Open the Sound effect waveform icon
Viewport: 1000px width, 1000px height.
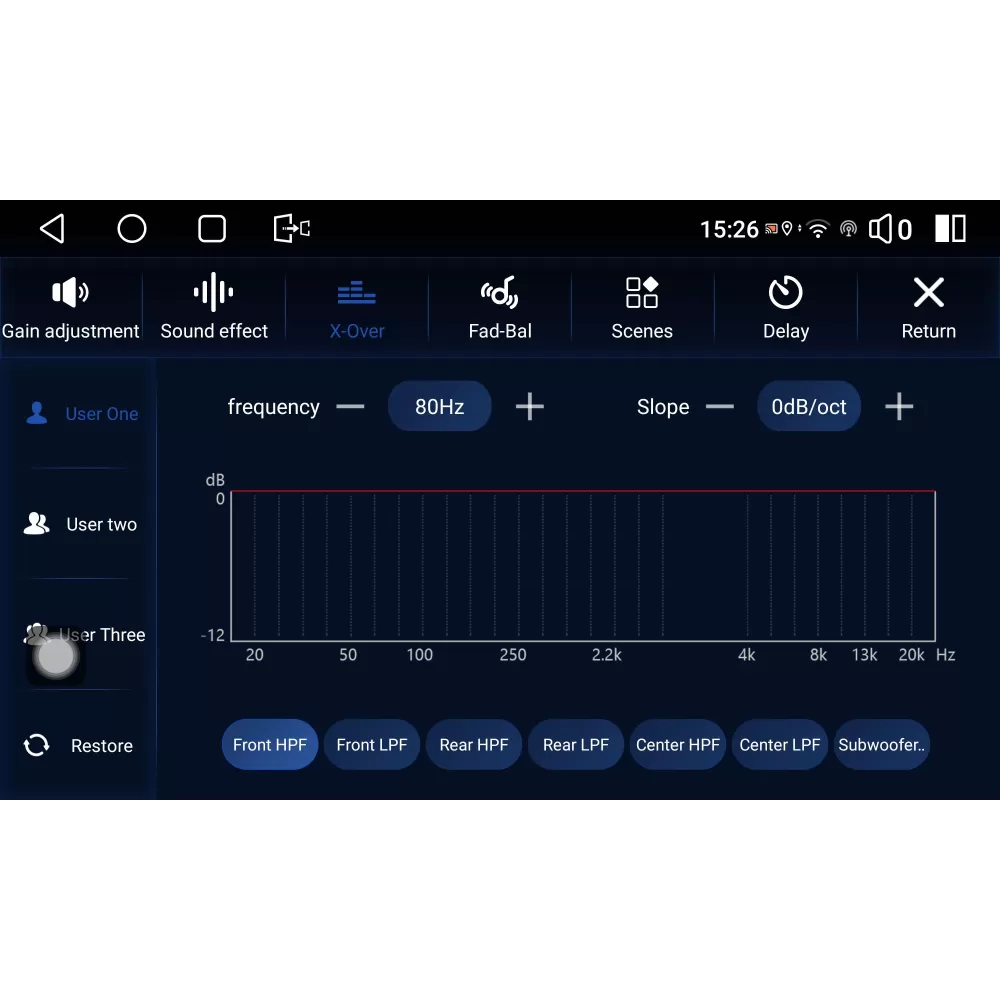pos(214,292)
